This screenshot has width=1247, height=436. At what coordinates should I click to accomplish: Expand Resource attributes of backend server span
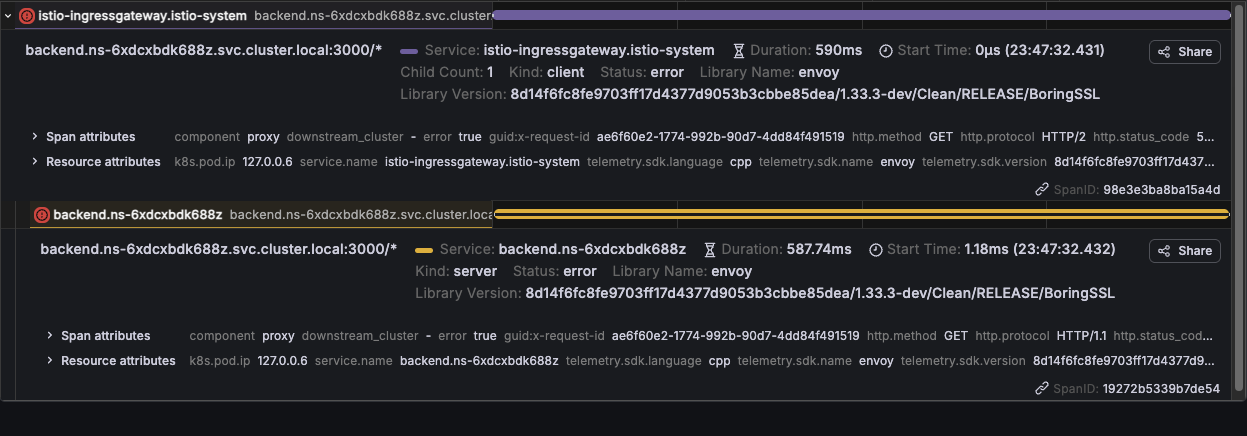(50, 361)
